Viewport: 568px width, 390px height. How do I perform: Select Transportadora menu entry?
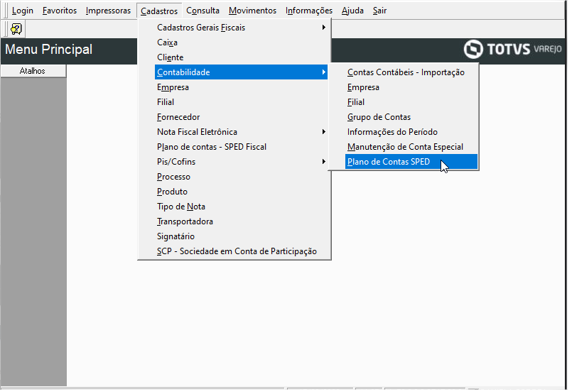pyautogui.click(x=241, y=221)
